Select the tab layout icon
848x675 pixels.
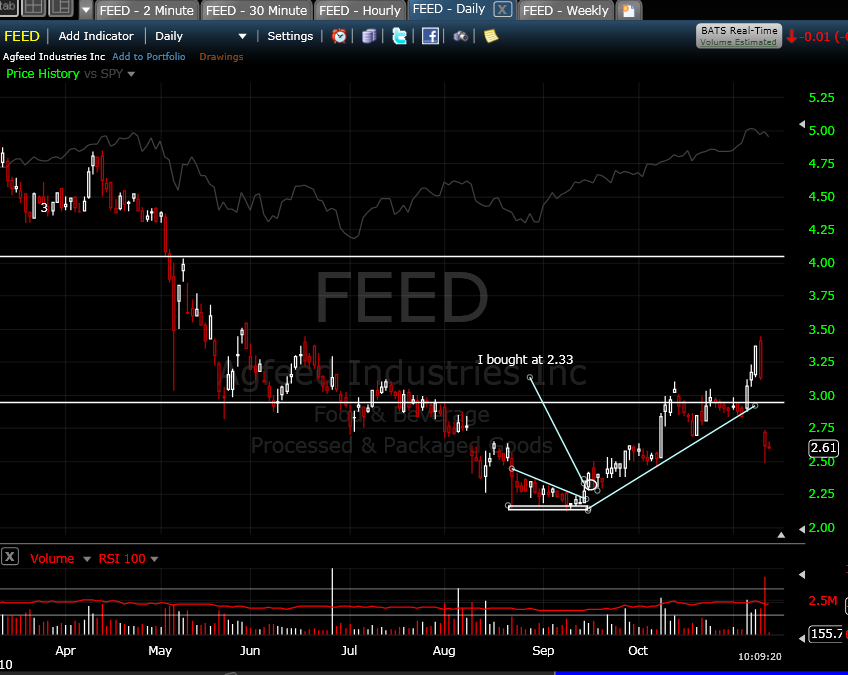coord(8,7)
